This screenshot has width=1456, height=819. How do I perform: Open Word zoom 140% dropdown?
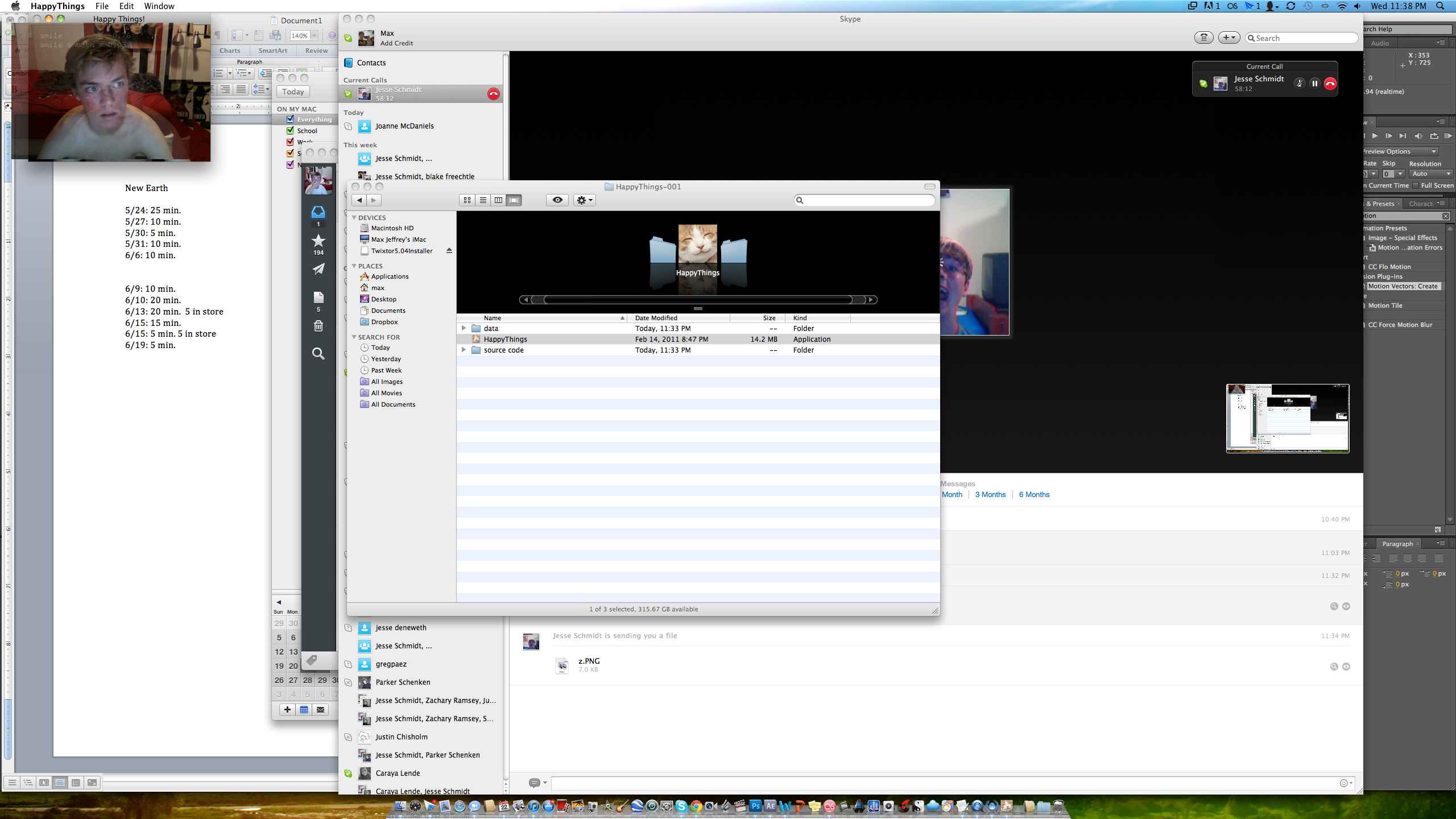pyautogui.click(x=314, y=35)
